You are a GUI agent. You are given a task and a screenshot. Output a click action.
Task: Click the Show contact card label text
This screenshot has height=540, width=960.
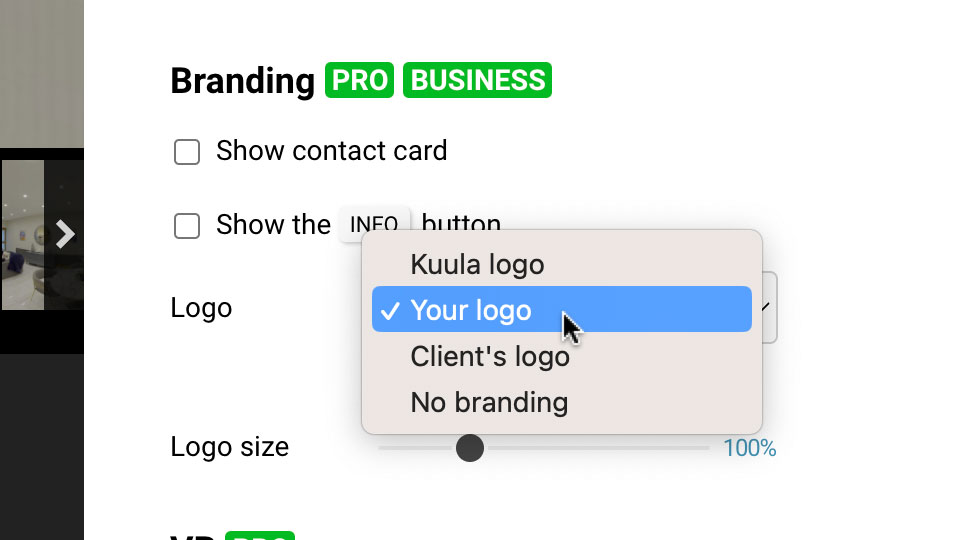tap(331, 151)
